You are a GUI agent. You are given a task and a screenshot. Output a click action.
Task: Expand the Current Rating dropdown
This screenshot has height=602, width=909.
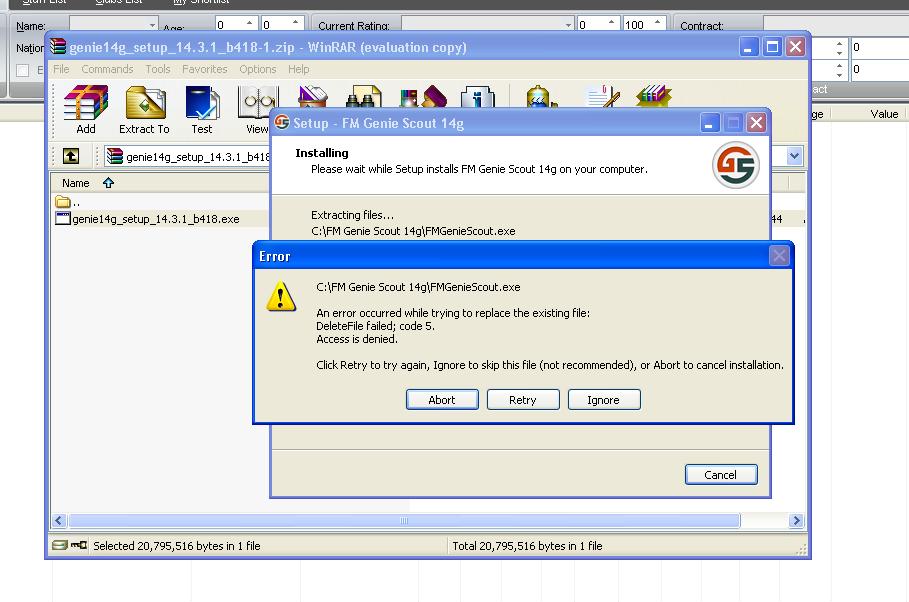(568, 25)
